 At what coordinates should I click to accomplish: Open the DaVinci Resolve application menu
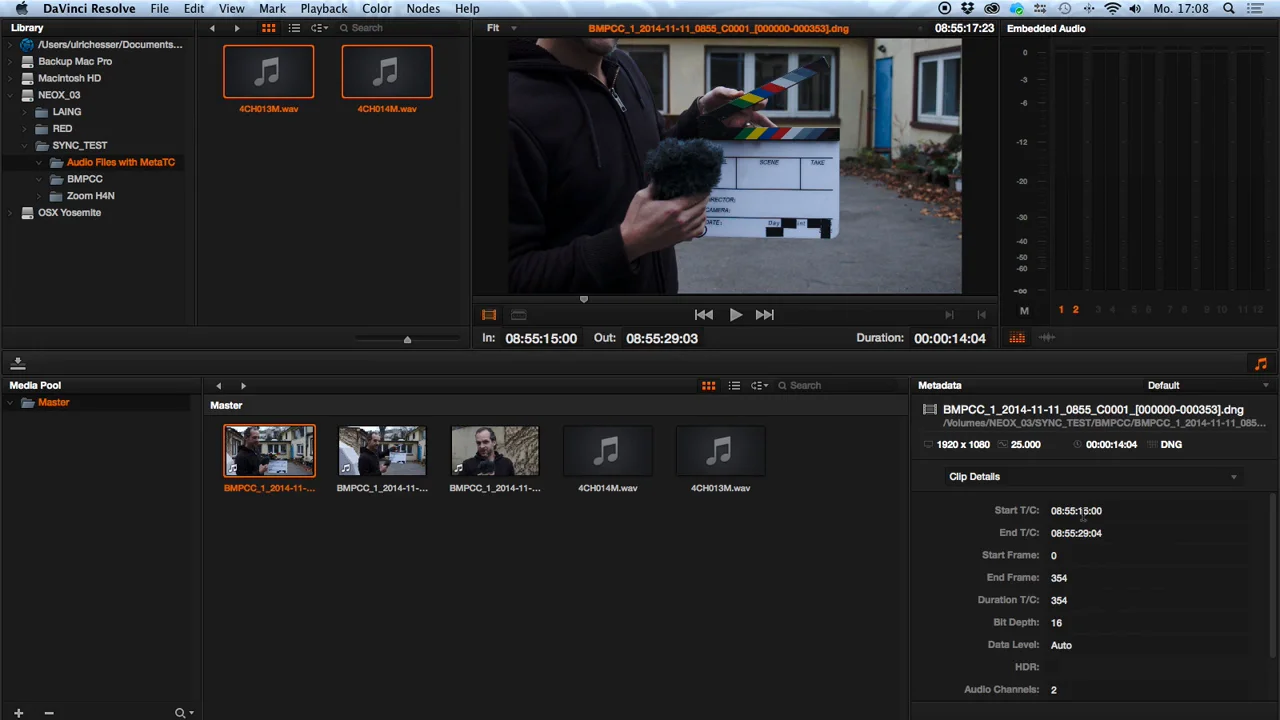(x=89, y=8)
